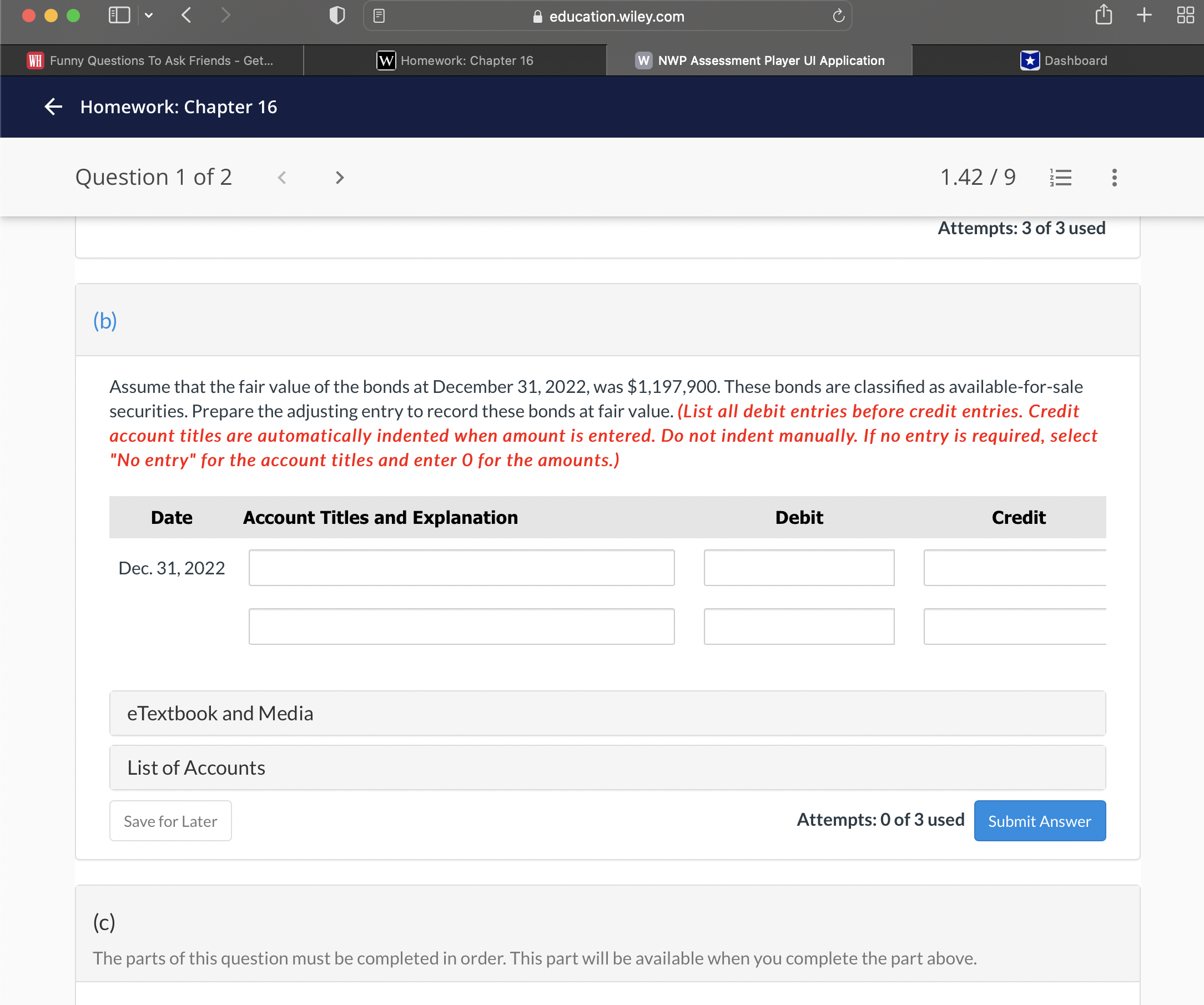Click first account title input field
Screen dimensions: 1204x1005
click(x=461, y=568)
